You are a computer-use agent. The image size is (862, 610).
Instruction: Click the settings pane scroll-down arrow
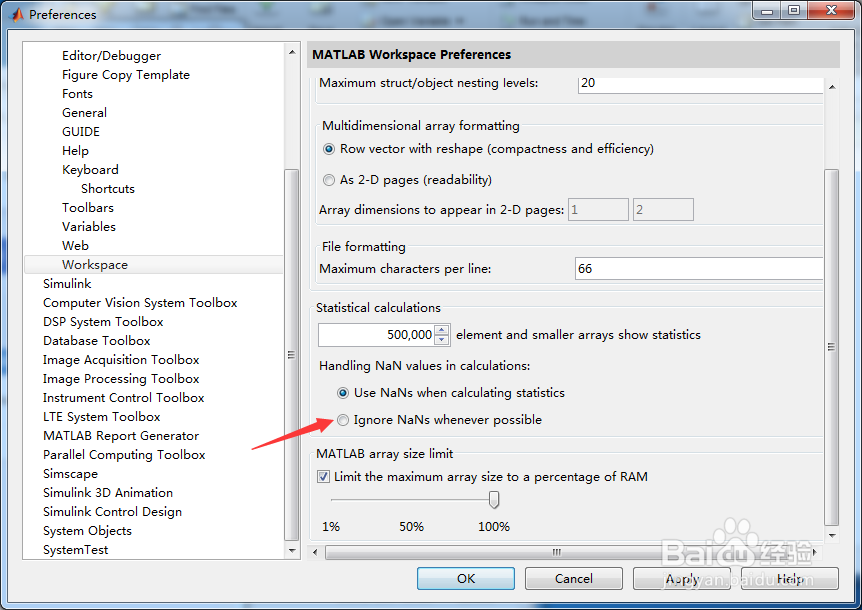[x=832, y=535]
